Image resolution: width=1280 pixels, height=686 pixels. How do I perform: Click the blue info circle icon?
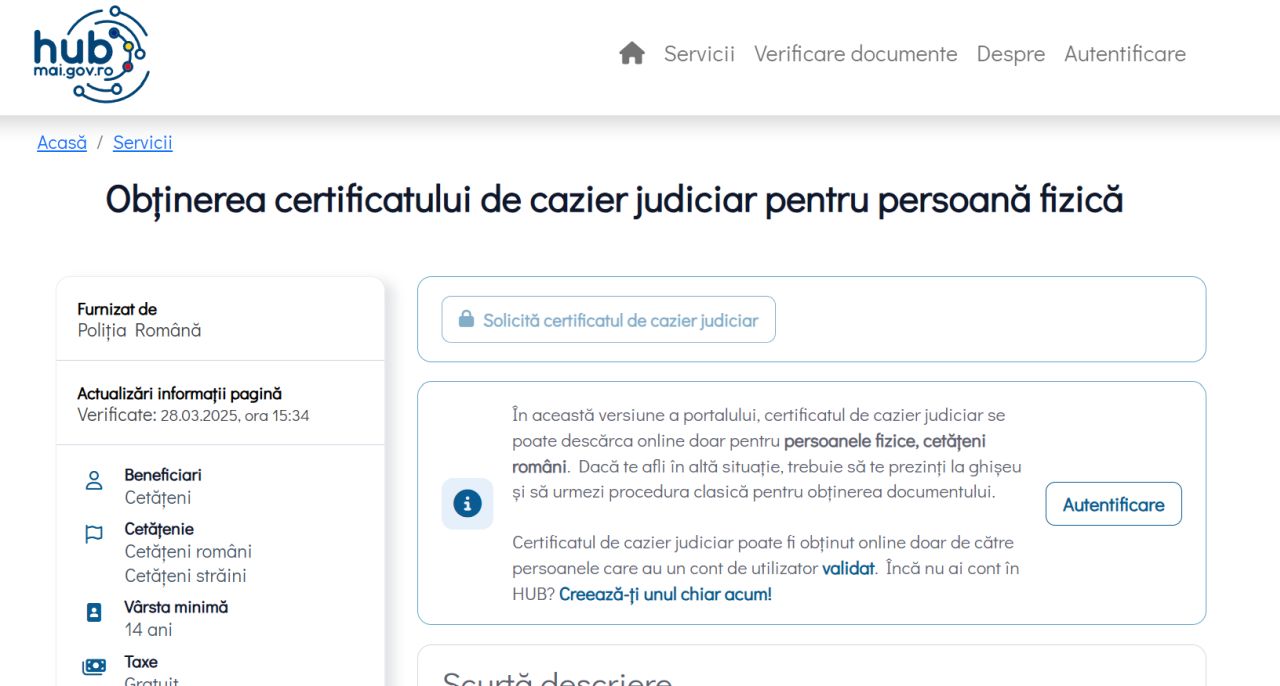(x=467, y=503)
